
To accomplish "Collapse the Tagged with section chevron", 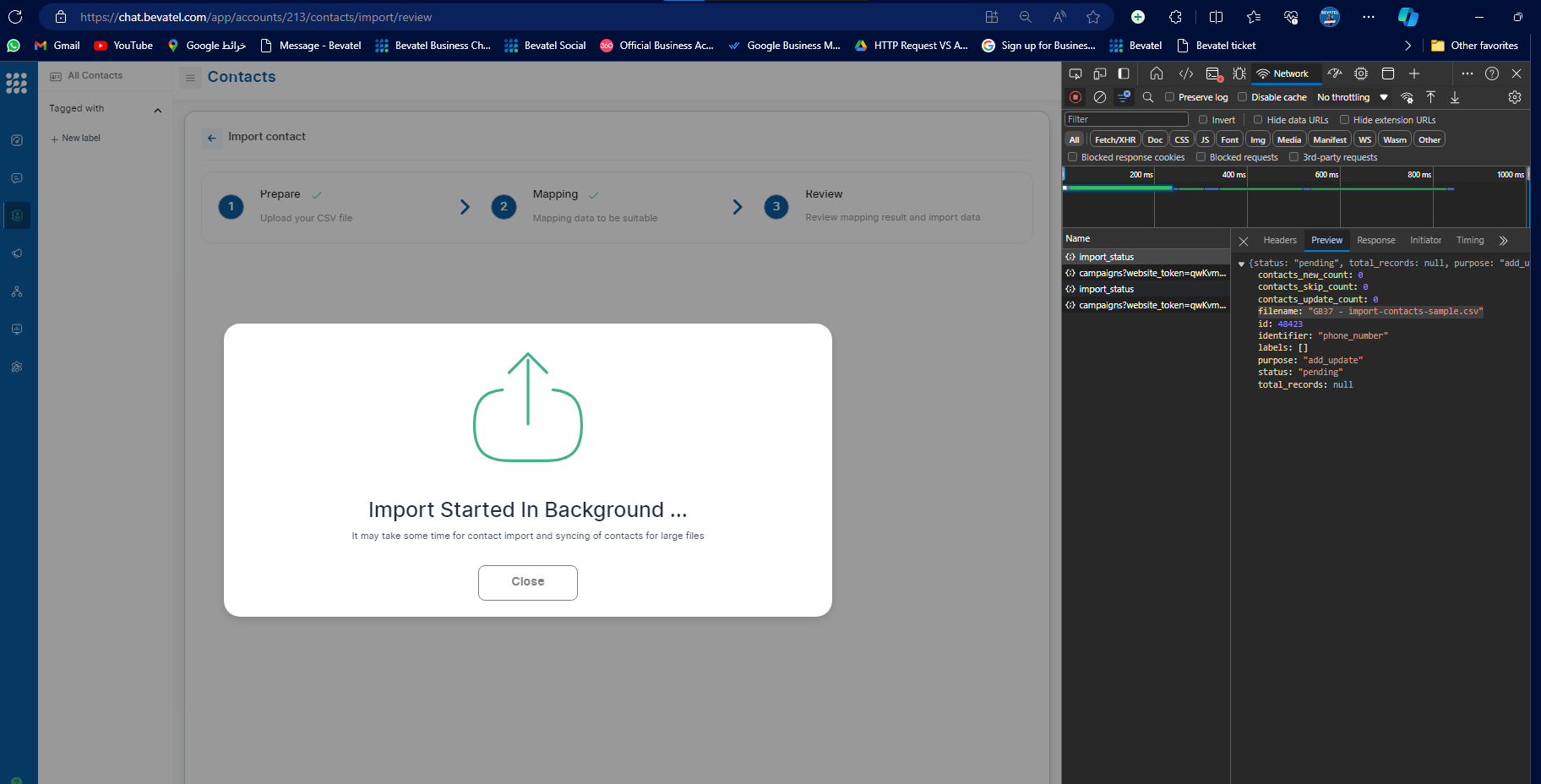I will coord(157,110).
